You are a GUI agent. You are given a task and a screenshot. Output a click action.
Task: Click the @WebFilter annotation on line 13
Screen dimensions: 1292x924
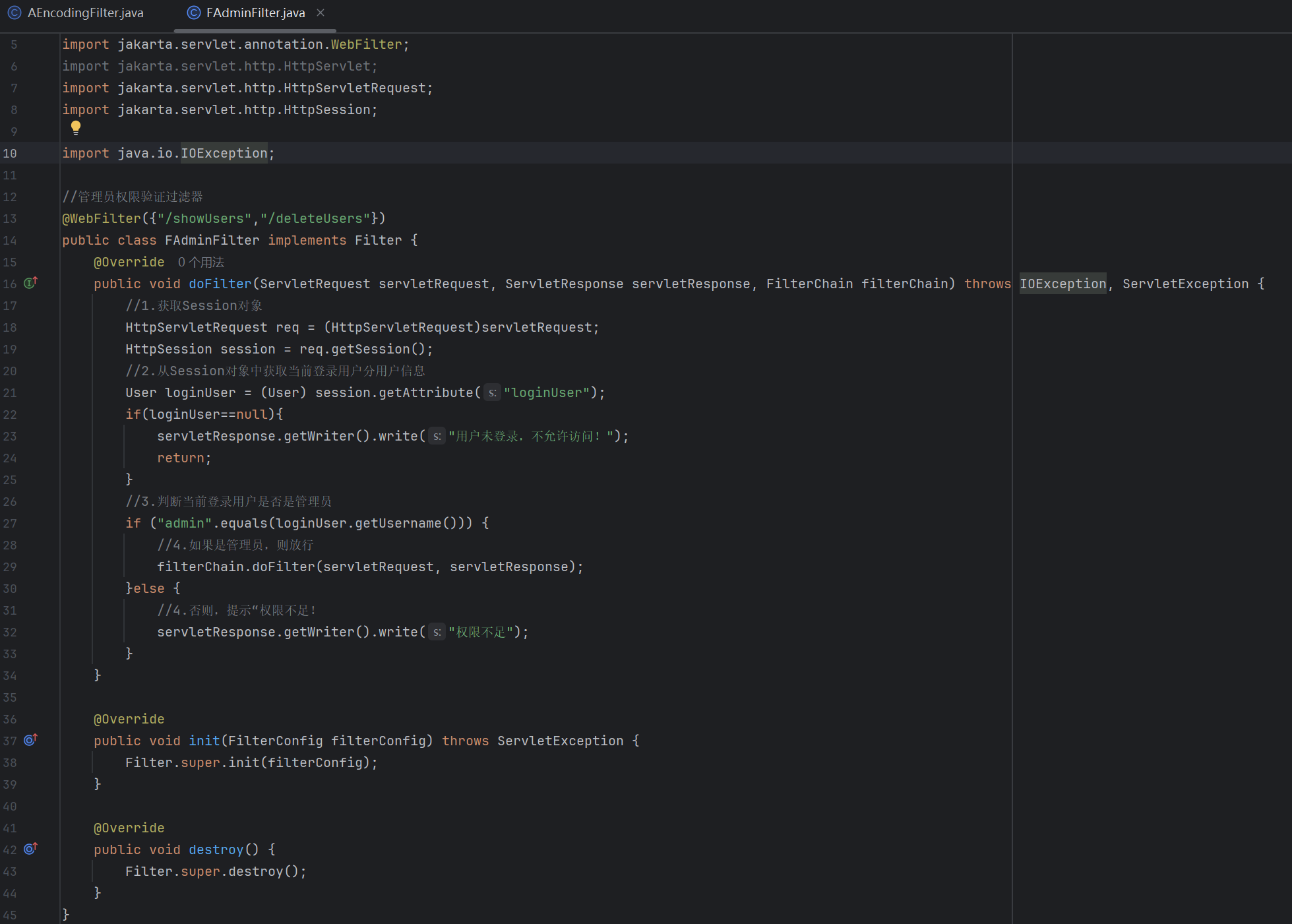pos(102,218)
